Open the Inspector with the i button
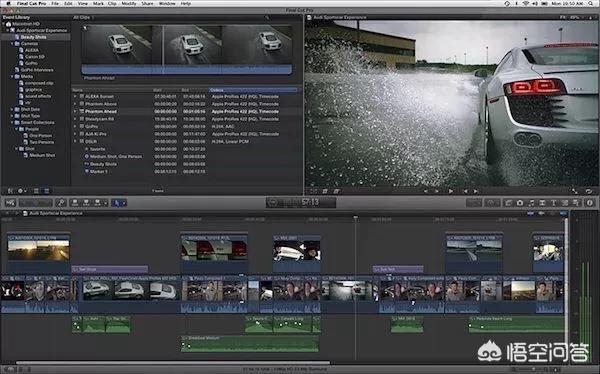Screen dimensions: 600x374 coord(589,203)
